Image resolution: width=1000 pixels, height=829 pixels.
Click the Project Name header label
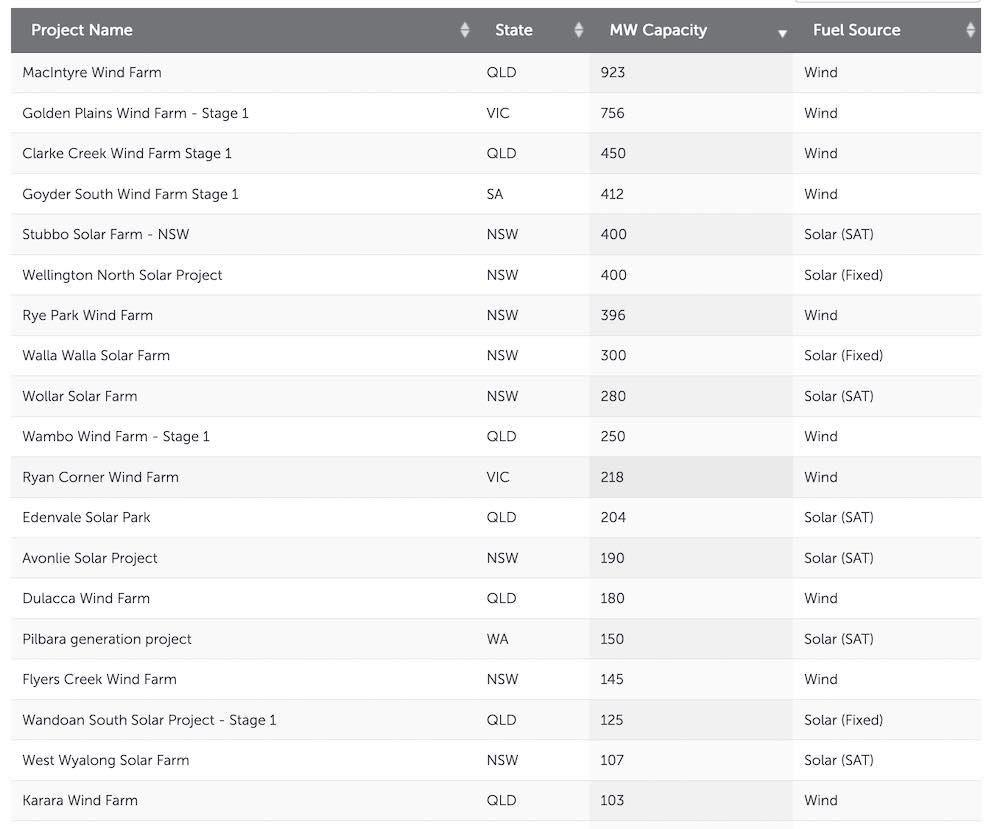pos(82,30)
